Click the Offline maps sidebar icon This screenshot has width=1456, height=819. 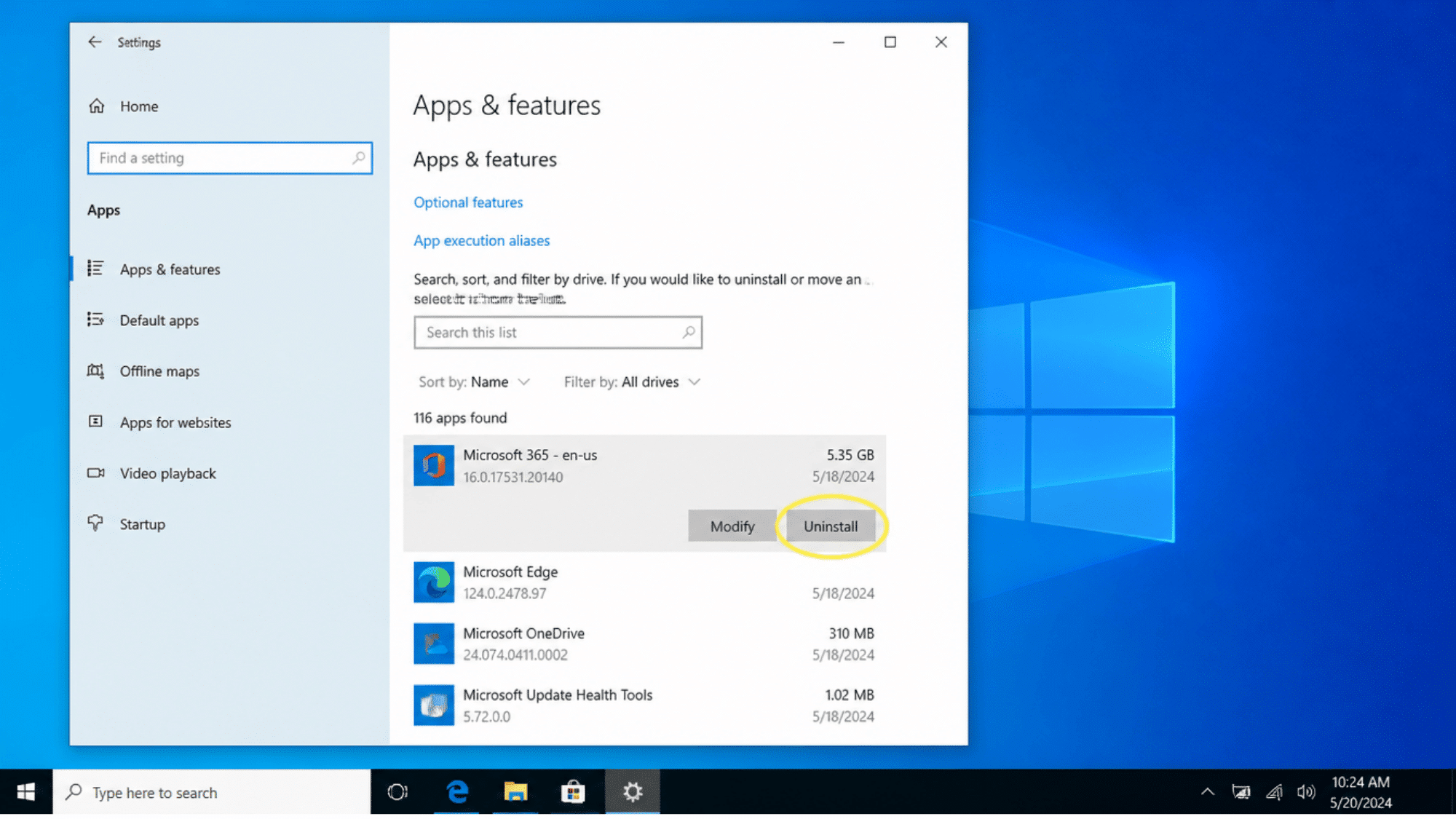95,371
